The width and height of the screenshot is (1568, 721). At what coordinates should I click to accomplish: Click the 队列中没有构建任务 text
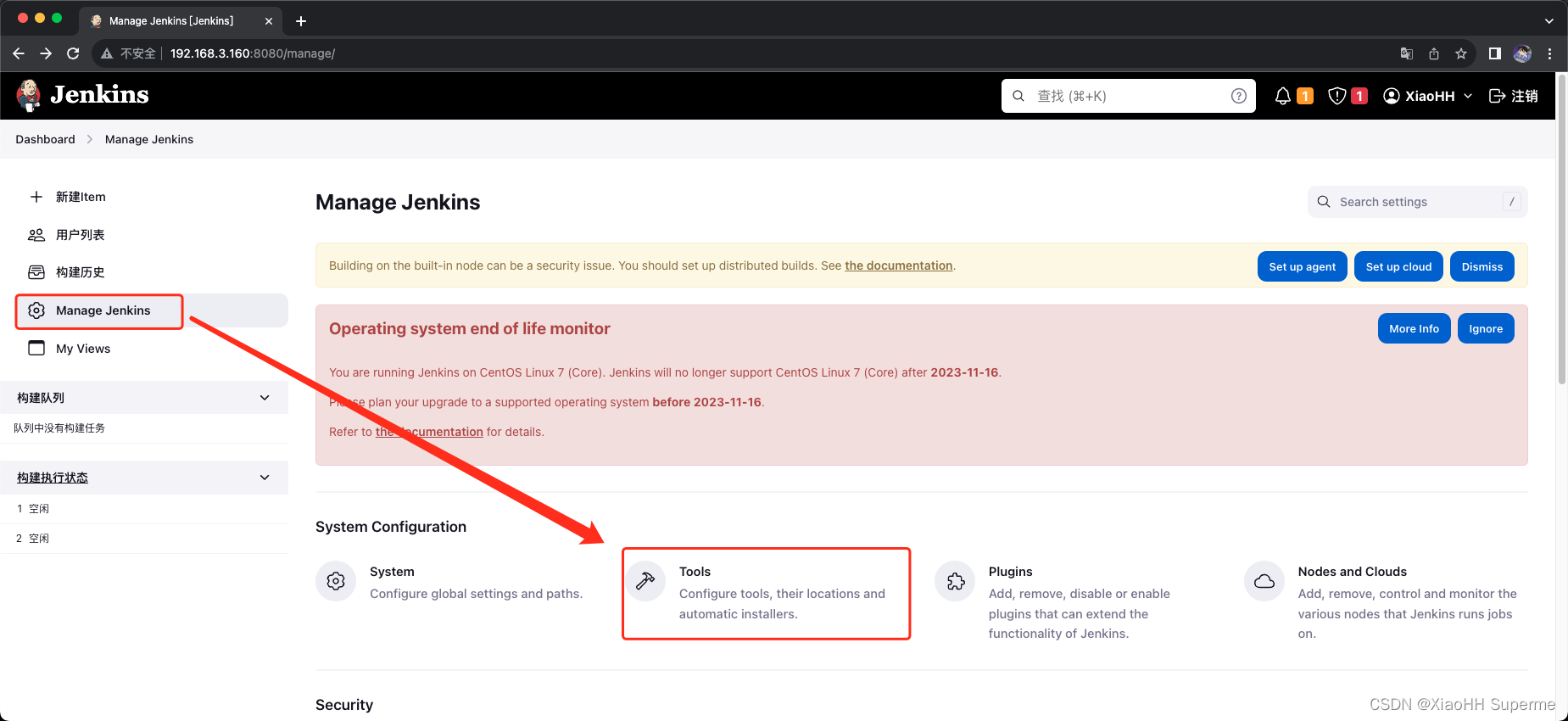[59, 428]
